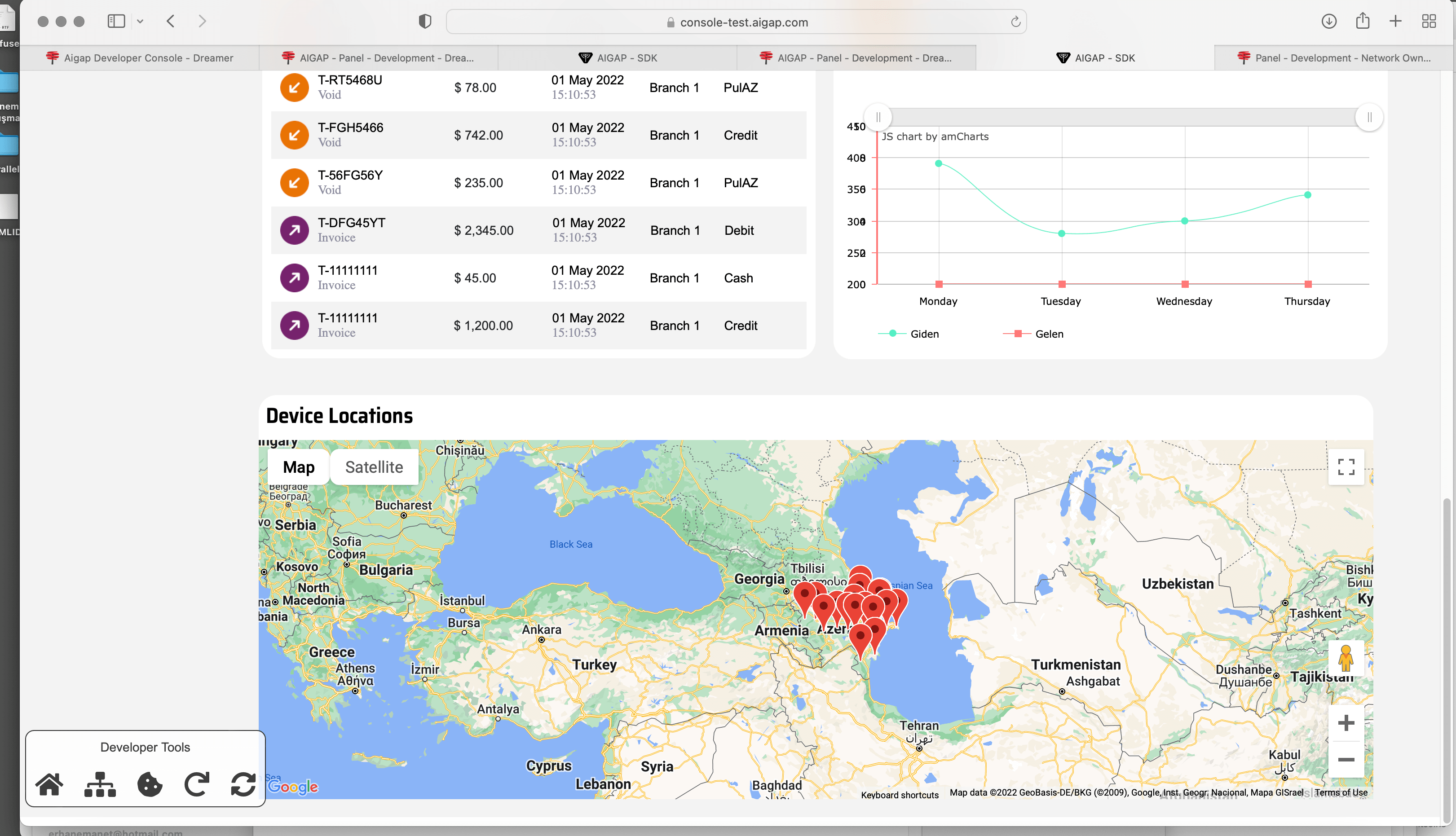Open the sitemap hierarchy icon in Developer Tools

coord(100,784)
